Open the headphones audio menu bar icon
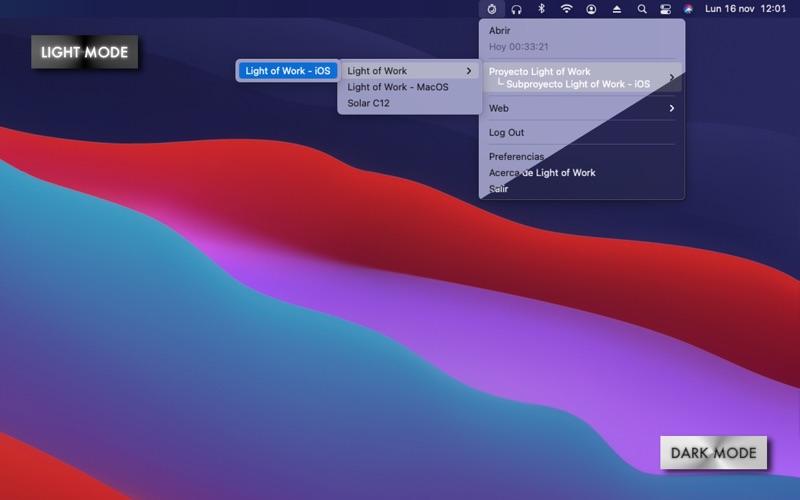The height and width of the screenshot is (500, 800). pos(516,9)
